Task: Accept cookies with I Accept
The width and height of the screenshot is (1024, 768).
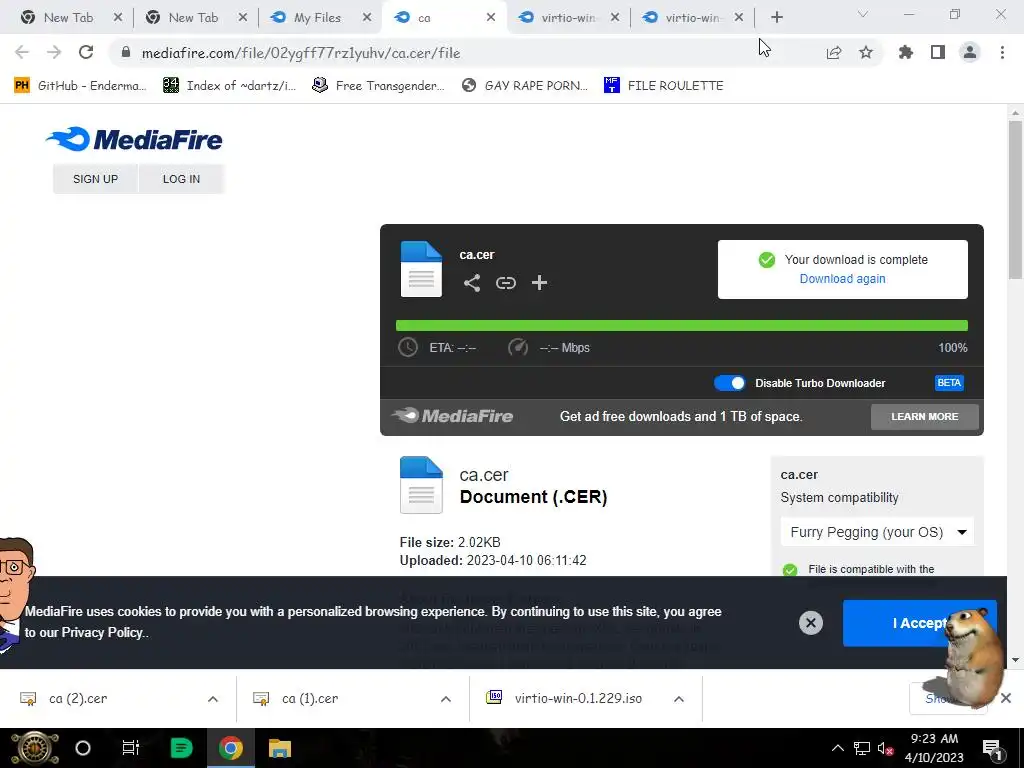Action: point(920,623)
